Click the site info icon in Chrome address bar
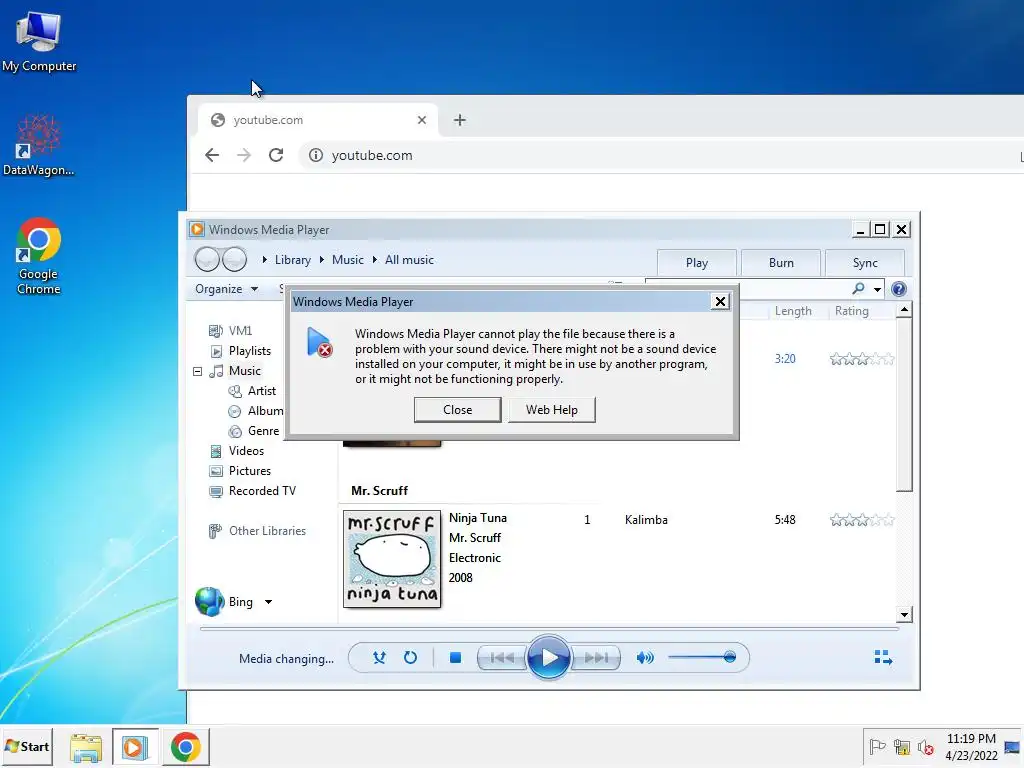Viewport: 1024px width, 768px height. coord(315,155)
